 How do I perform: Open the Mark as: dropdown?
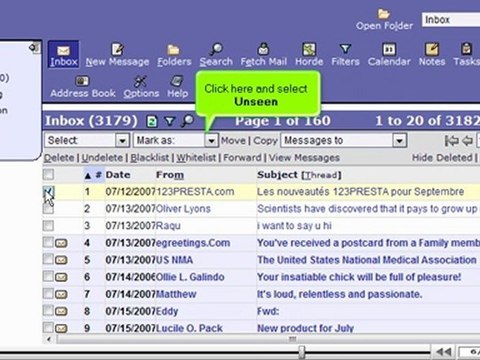coord(176,140)
